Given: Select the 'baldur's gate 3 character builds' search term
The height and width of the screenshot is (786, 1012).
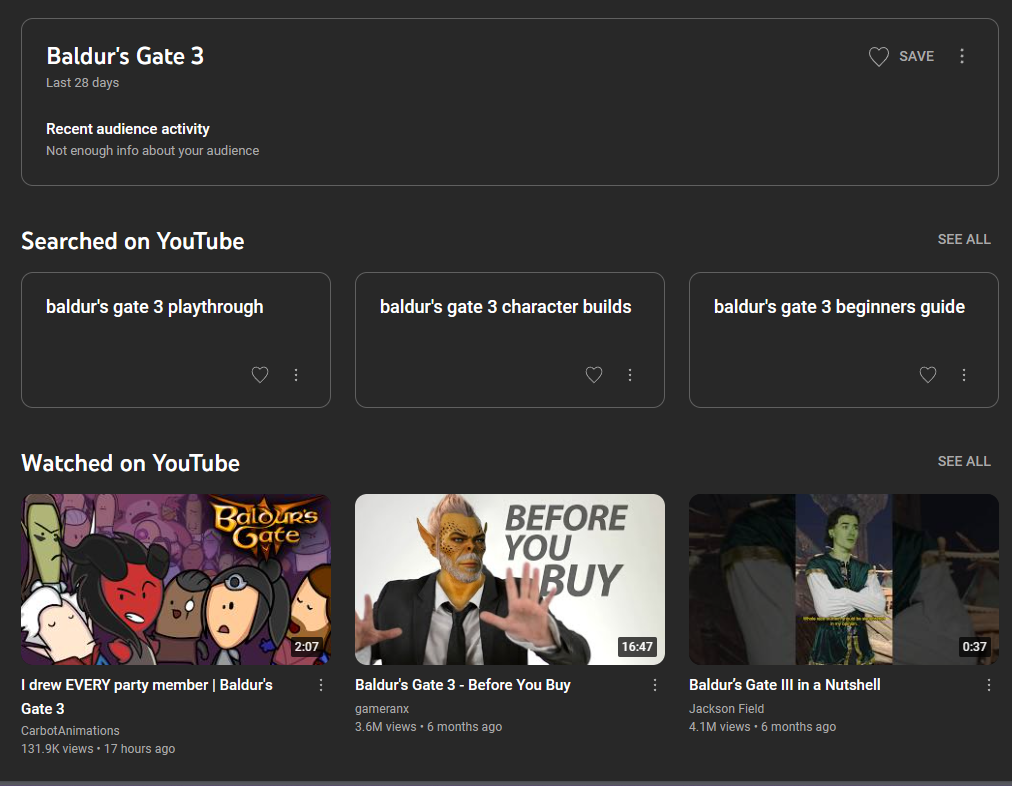Looking at the screenshot, I should pyautogui.click(x=505, y=307).
